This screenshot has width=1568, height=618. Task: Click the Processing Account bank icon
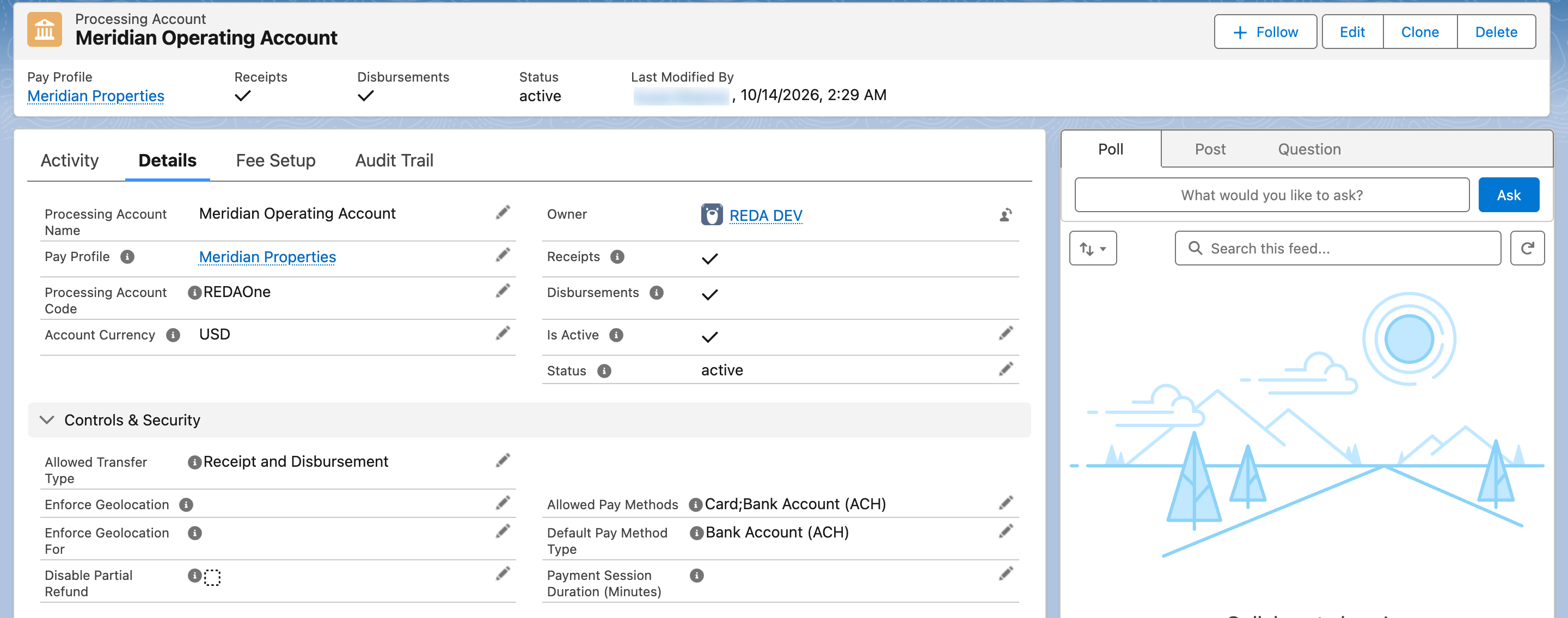click(x=45, y=29)
